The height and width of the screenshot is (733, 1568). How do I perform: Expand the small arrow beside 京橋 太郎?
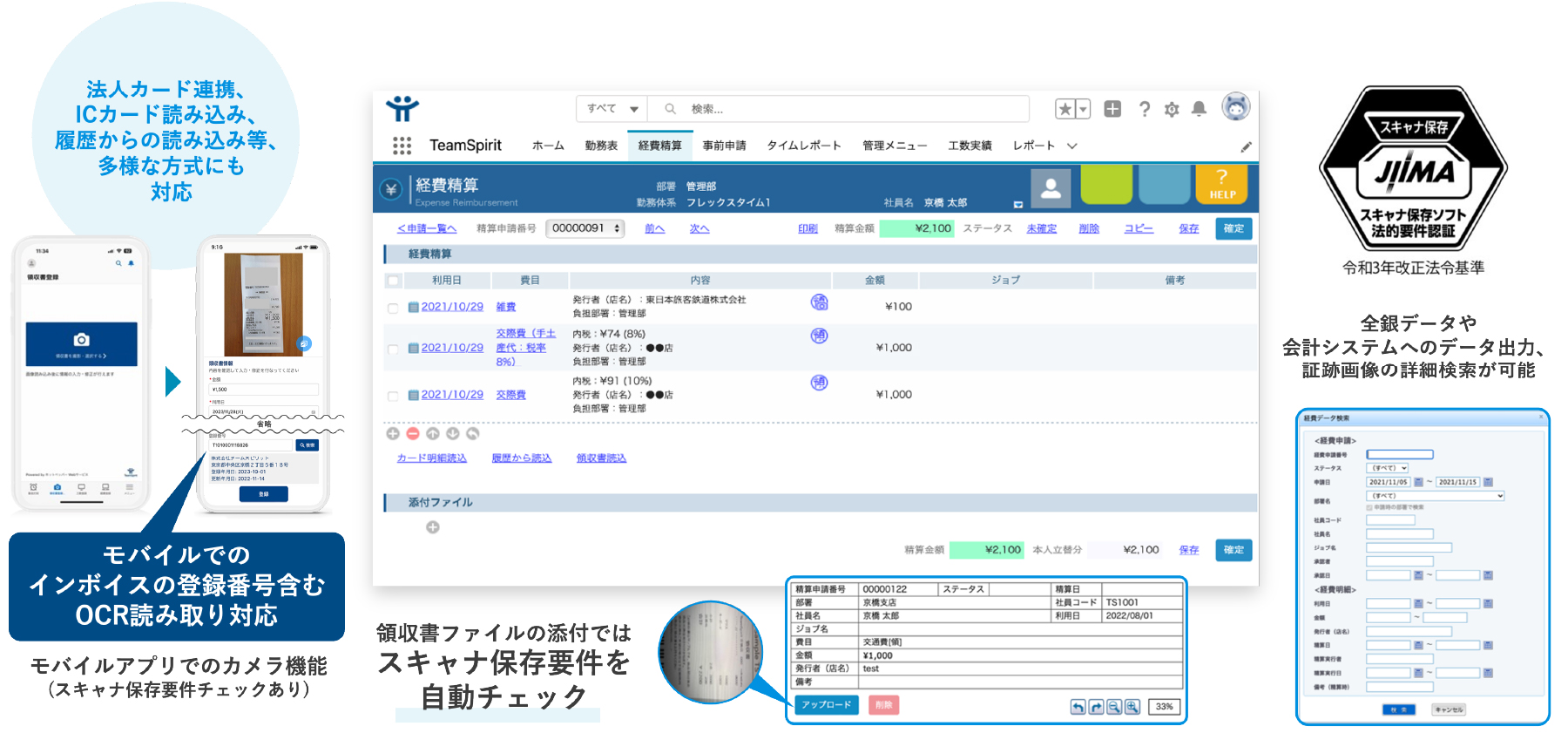coord(1017,205)
